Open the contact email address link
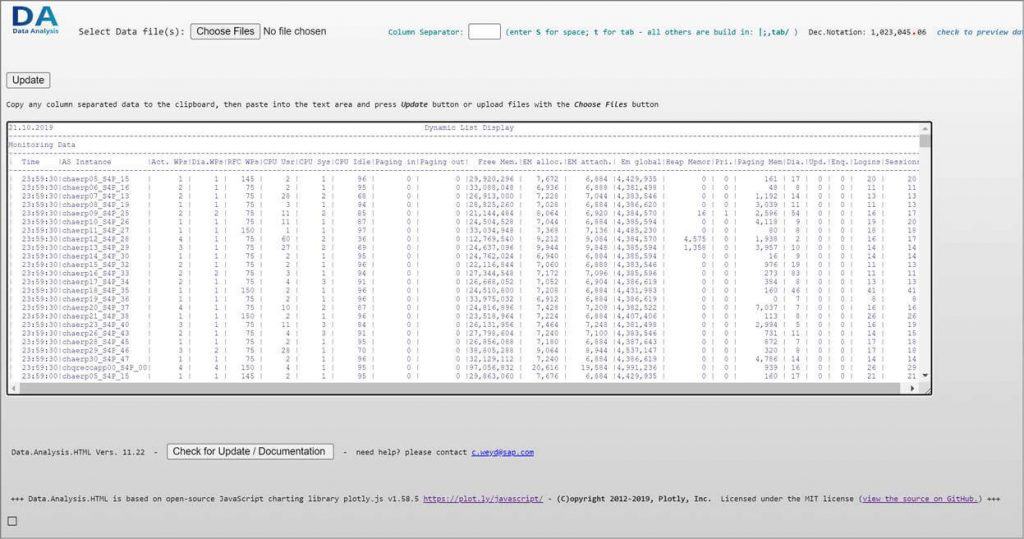Viewport: 1024px width, 539px height. click(x=503, y=452)
